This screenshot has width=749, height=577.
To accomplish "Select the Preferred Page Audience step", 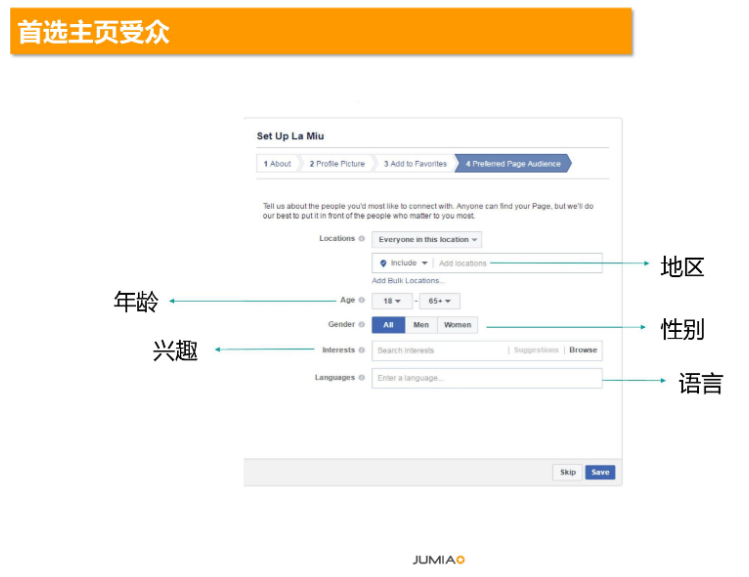I will (x=513, y=164).
